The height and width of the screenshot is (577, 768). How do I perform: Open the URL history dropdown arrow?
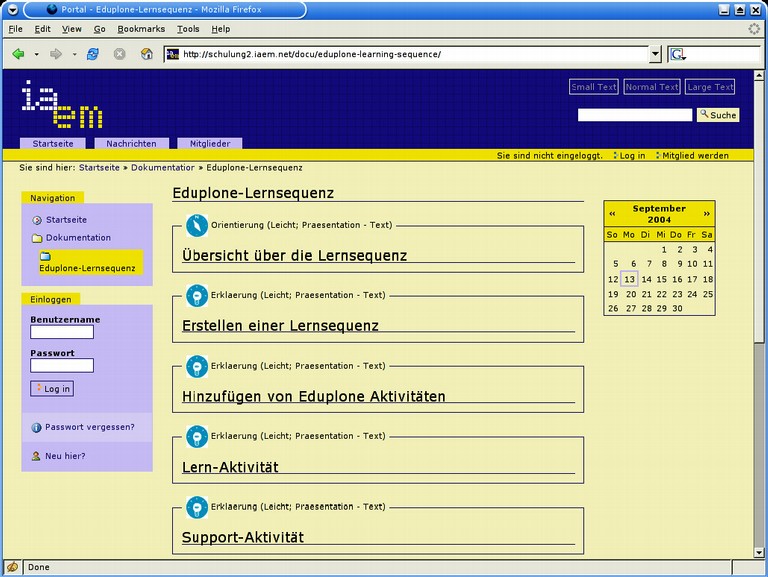tap(656, 54)
